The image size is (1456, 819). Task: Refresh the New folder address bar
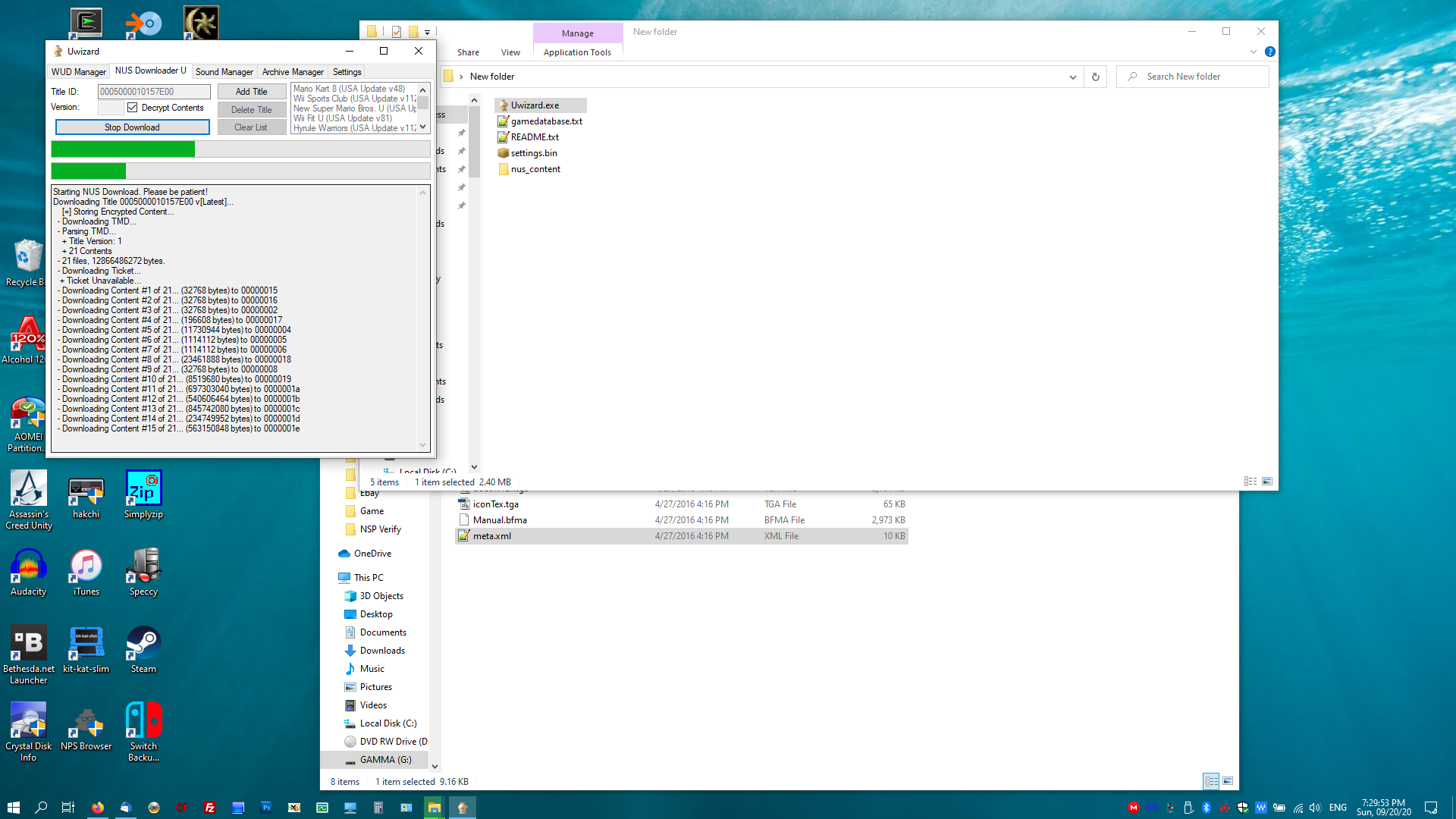(1095, 77)
